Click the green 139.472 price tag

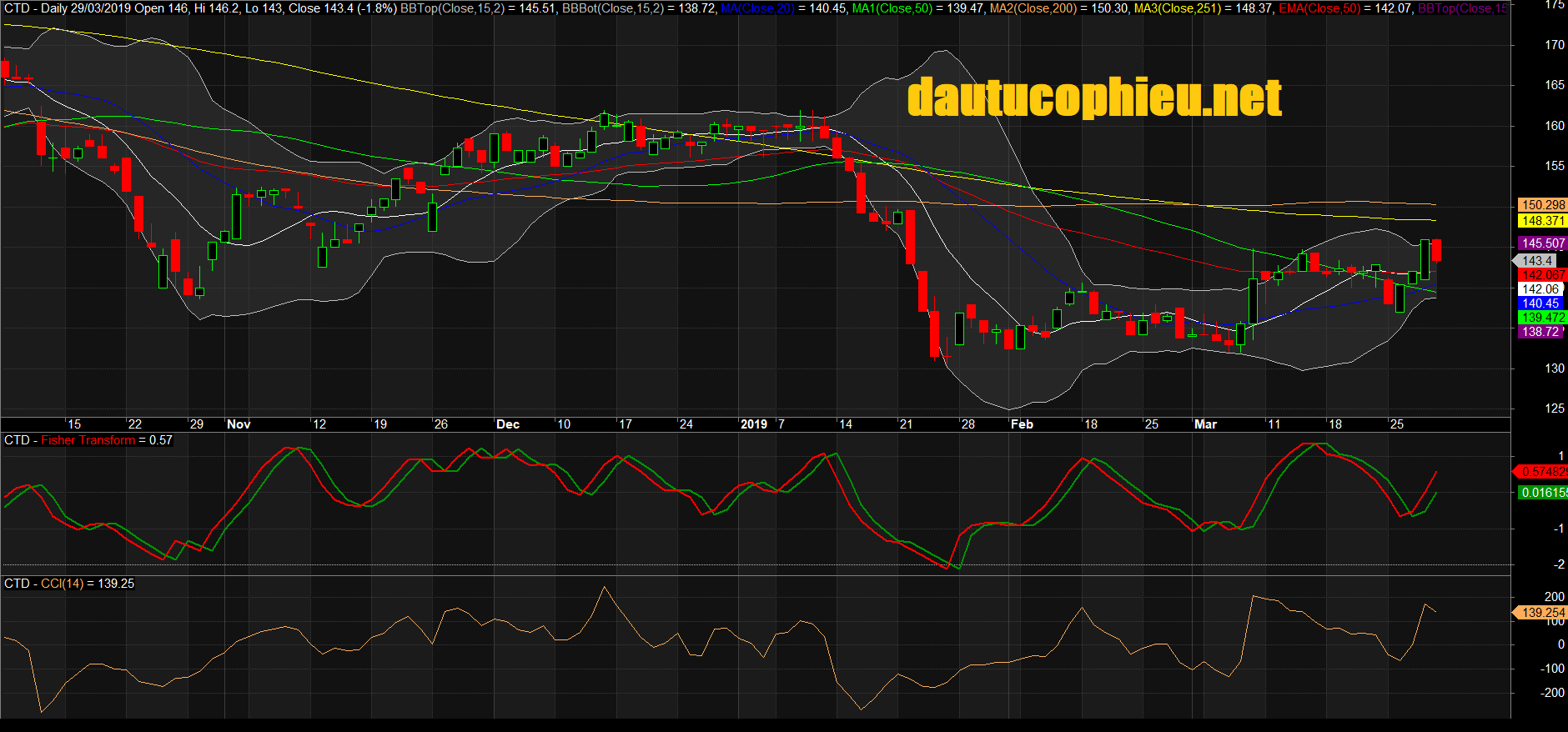(x=1543, y=318)
